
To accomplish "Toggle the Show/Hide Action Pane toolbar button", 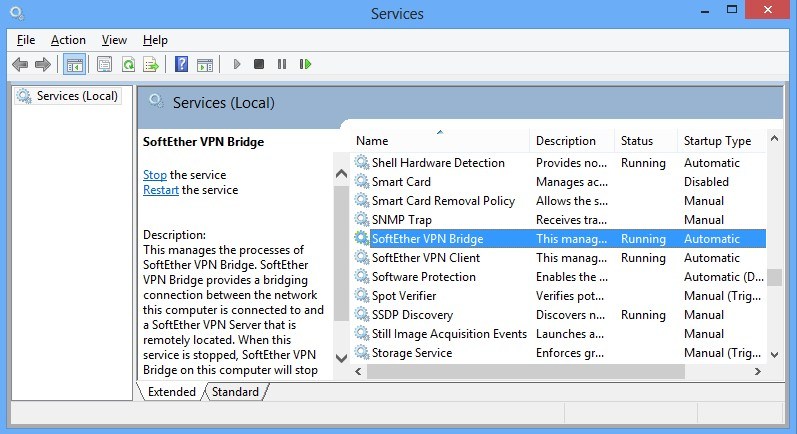I will [204, 64].
